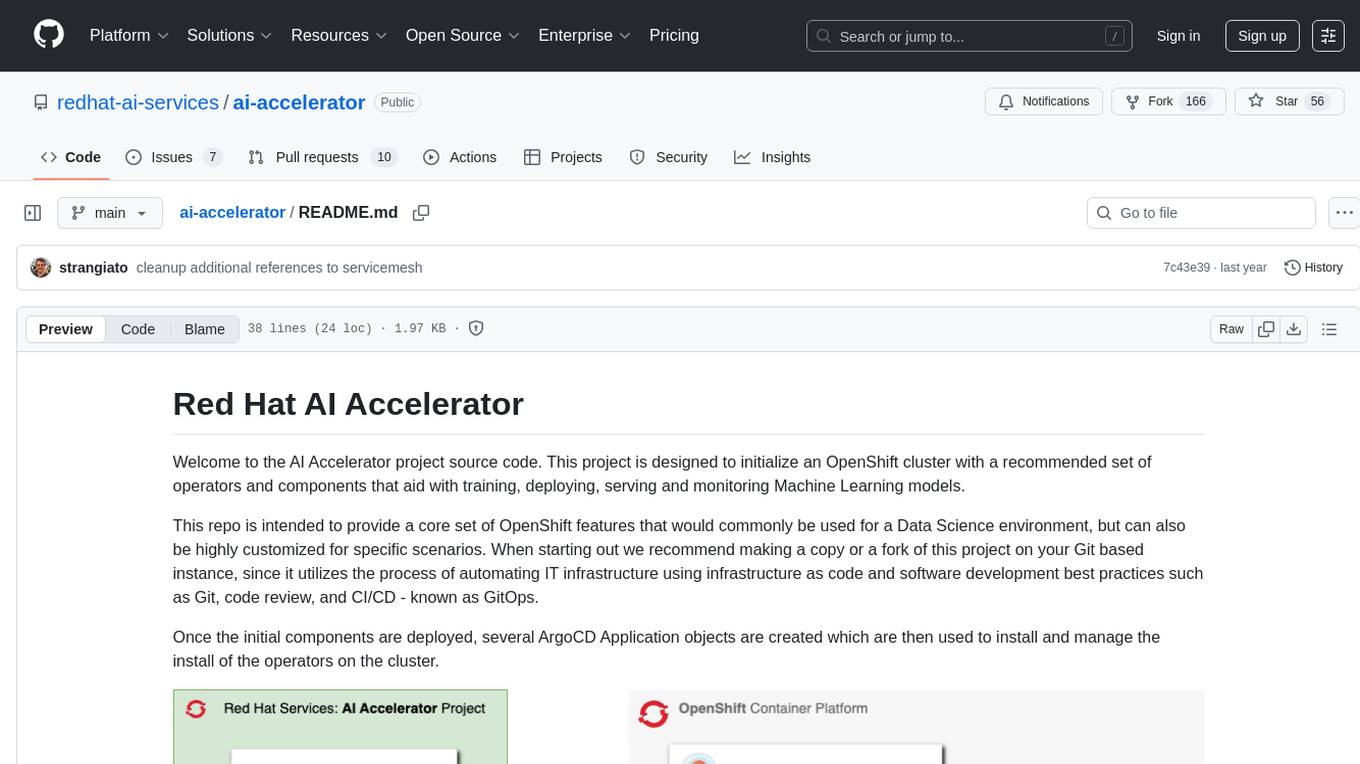1360x764 pixels.
Task: Open appearance settings icon in header
Action: (x=1328, y=36)
